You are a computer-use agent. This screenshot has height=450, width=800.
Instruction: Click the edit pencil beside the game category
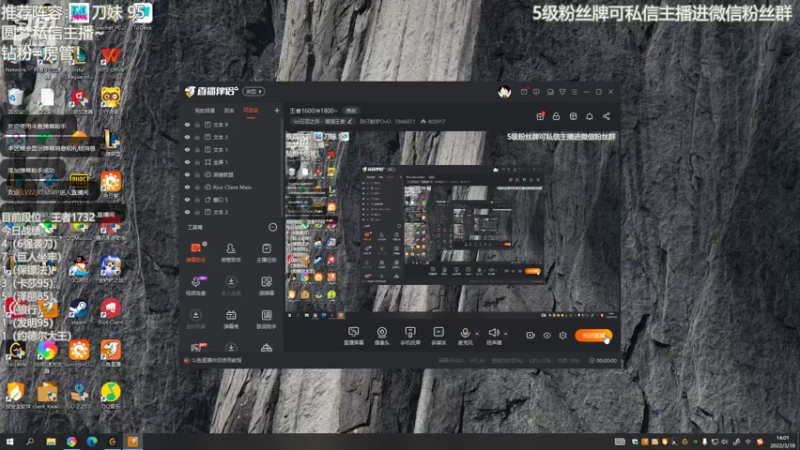pyautogui.click(x=349, y=121)
